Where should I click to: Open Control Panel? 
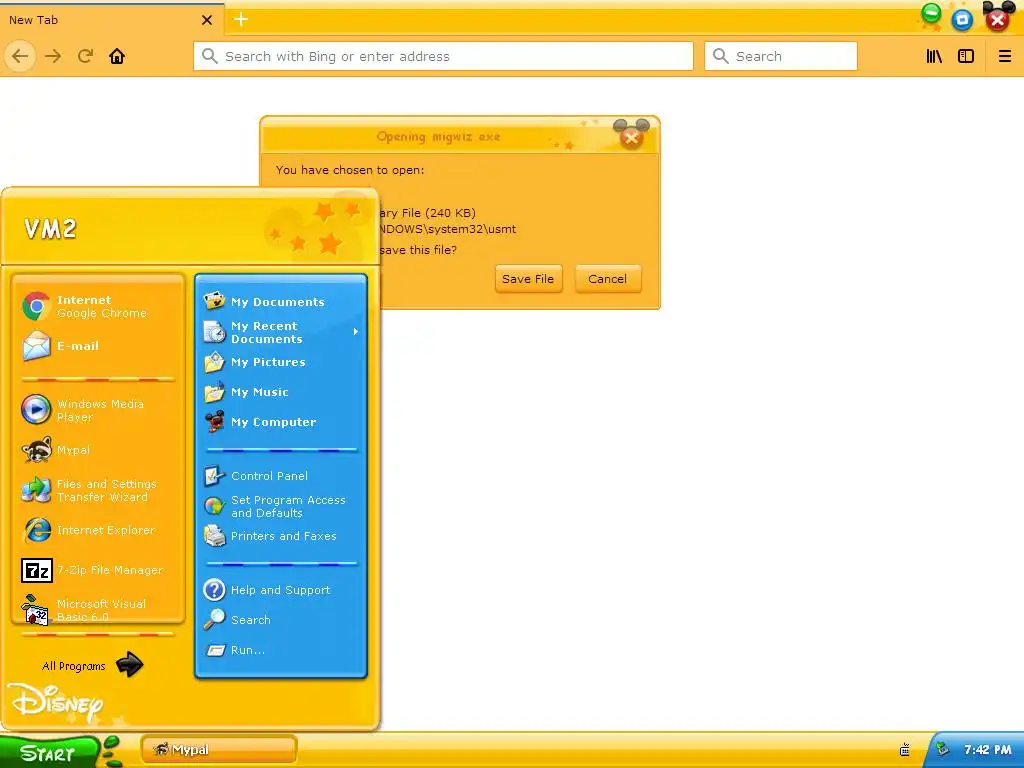[x=281, y=476]
